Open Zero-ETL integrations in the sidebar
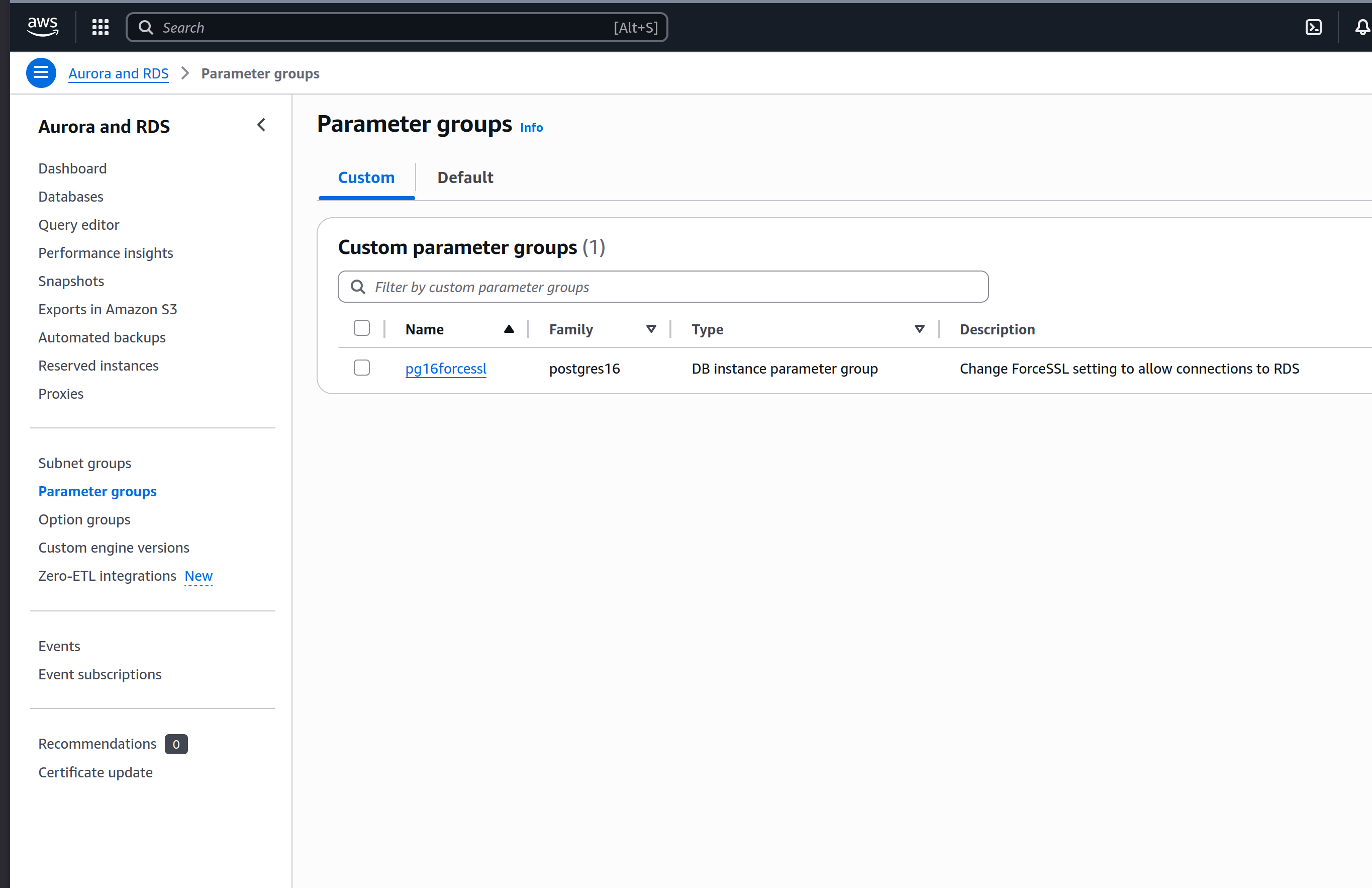1372x888 pixels. coord(107,576)
